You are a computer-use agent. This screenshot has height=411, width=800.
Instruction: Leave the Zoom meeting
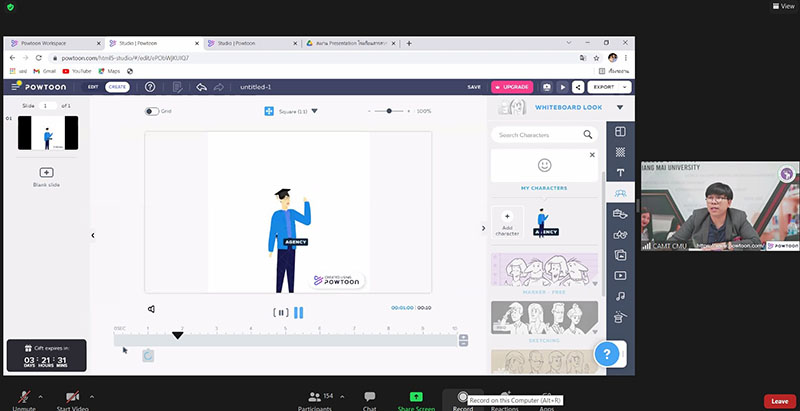click(780, 401)
